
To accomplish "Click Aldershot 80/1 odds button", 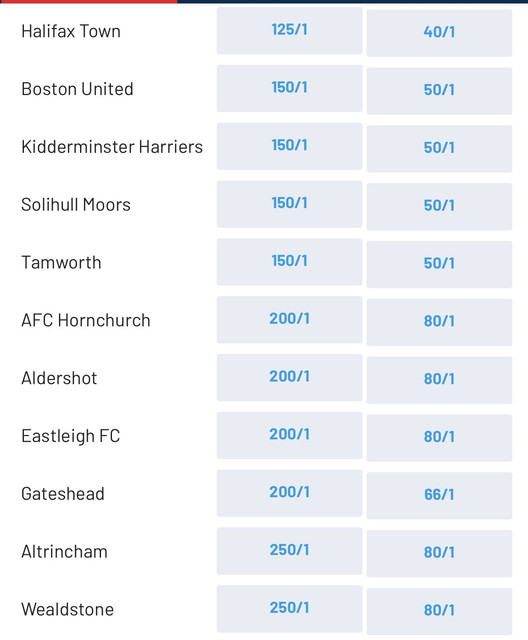I will click(x=439, y=380).
